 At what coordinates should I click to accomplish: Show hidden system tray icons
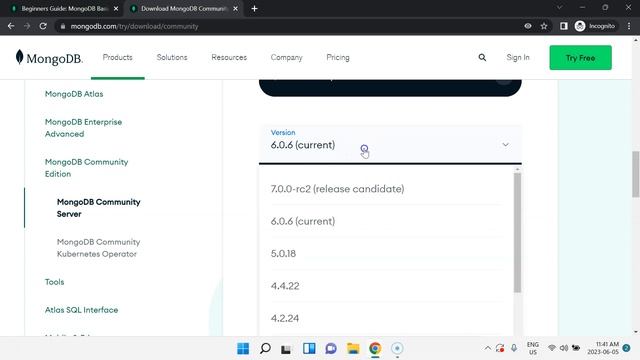pos(488,348)
